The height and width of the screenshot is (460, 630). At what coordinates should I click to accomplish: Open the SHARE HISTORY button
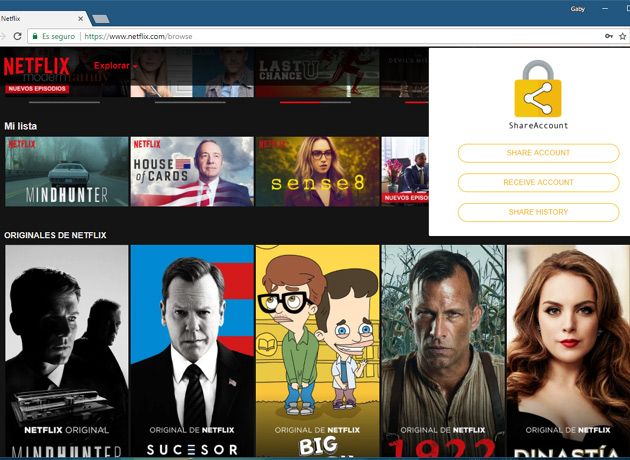pos(538,212)
